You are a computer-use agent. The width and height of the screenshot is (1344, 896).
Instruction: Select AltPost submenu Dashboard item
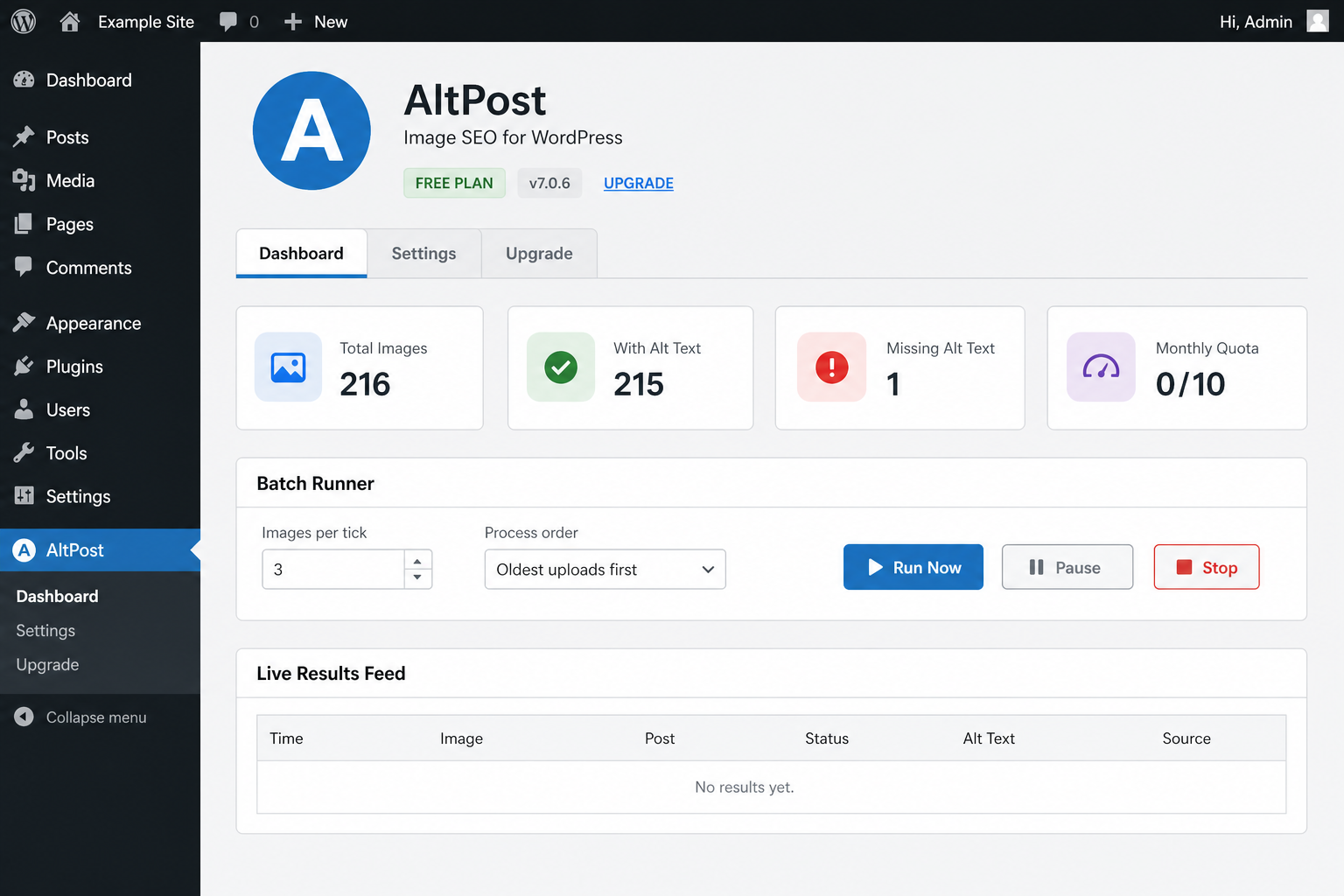(57, 596)
